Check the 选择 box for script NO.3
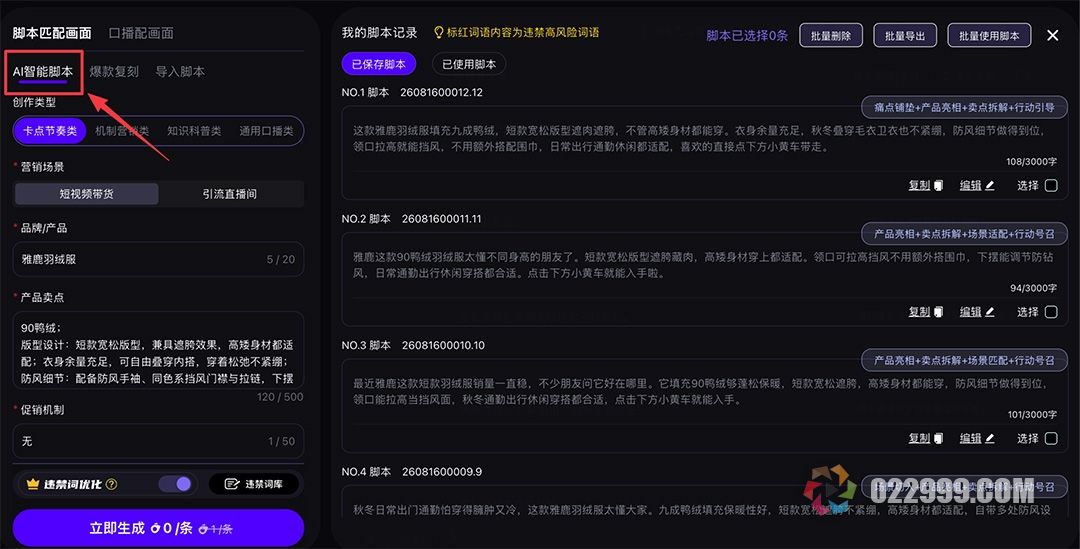Viewport: 1080px width, 549px height. tap(1051, 438)
